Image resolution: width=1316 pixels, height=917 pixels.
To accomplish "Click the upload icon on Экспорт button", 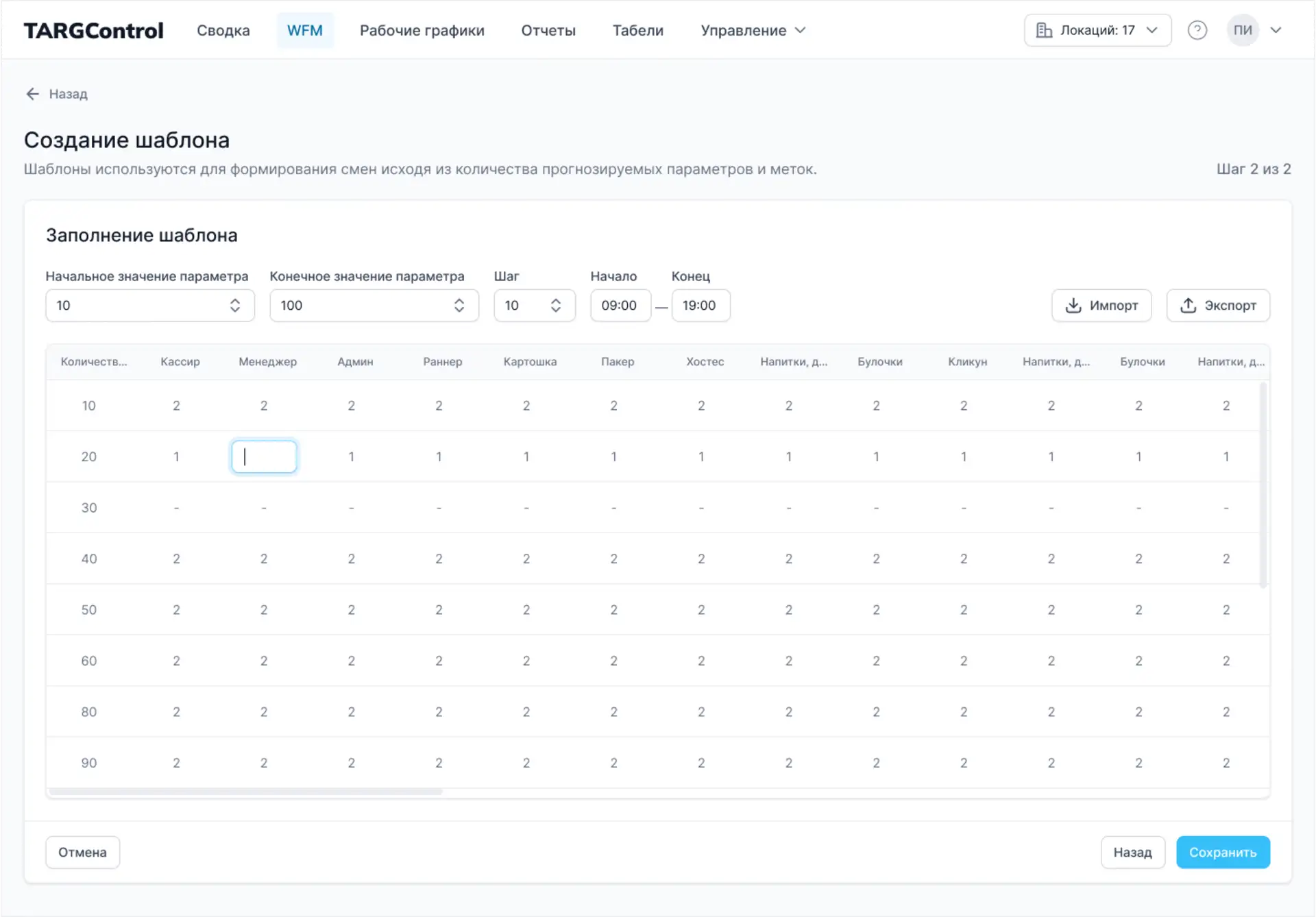I will pyautogui.click(x=1188, y=306).
